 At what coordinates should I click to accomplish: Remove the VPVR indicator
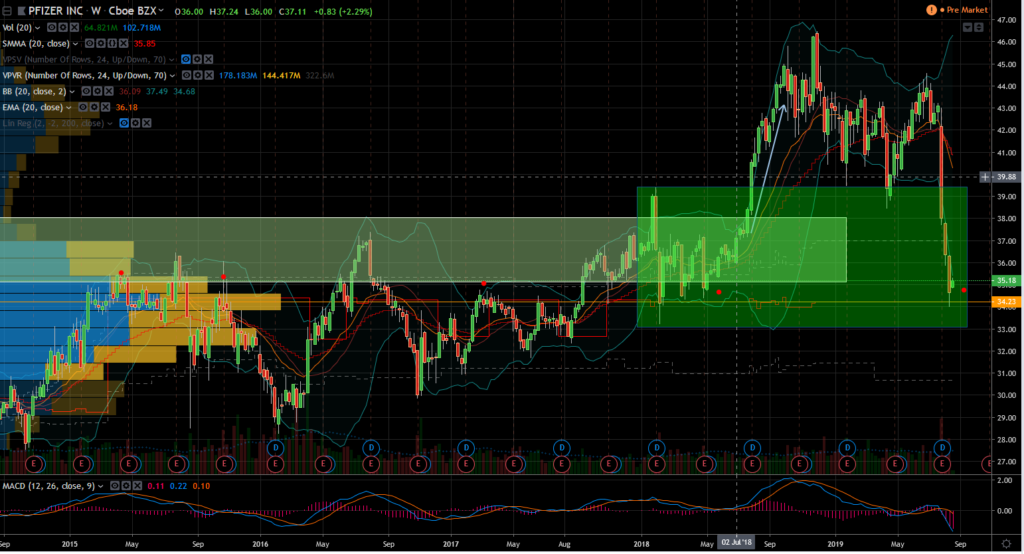(209, 75)
